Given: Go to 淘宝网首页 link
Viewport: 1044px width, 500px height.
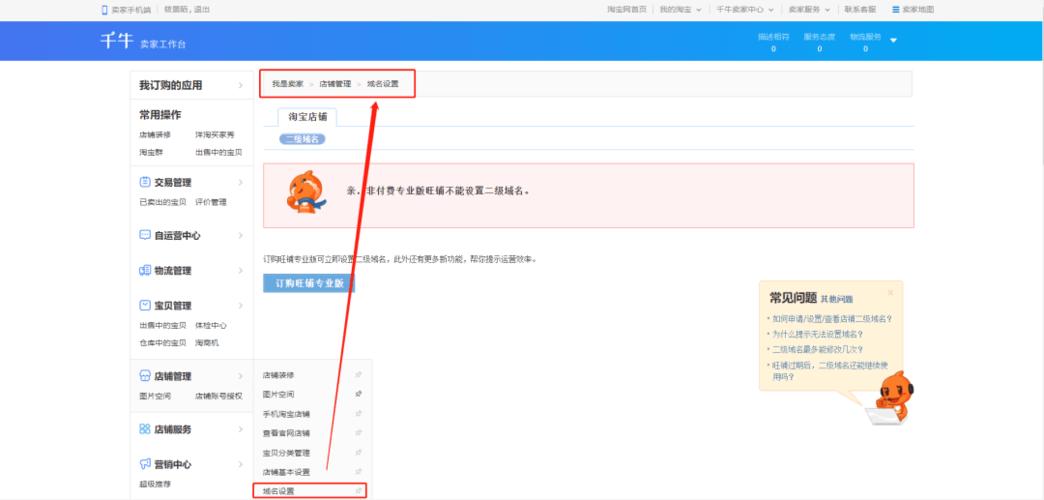Looking at the screenshot, I should (x=627, y=10).
